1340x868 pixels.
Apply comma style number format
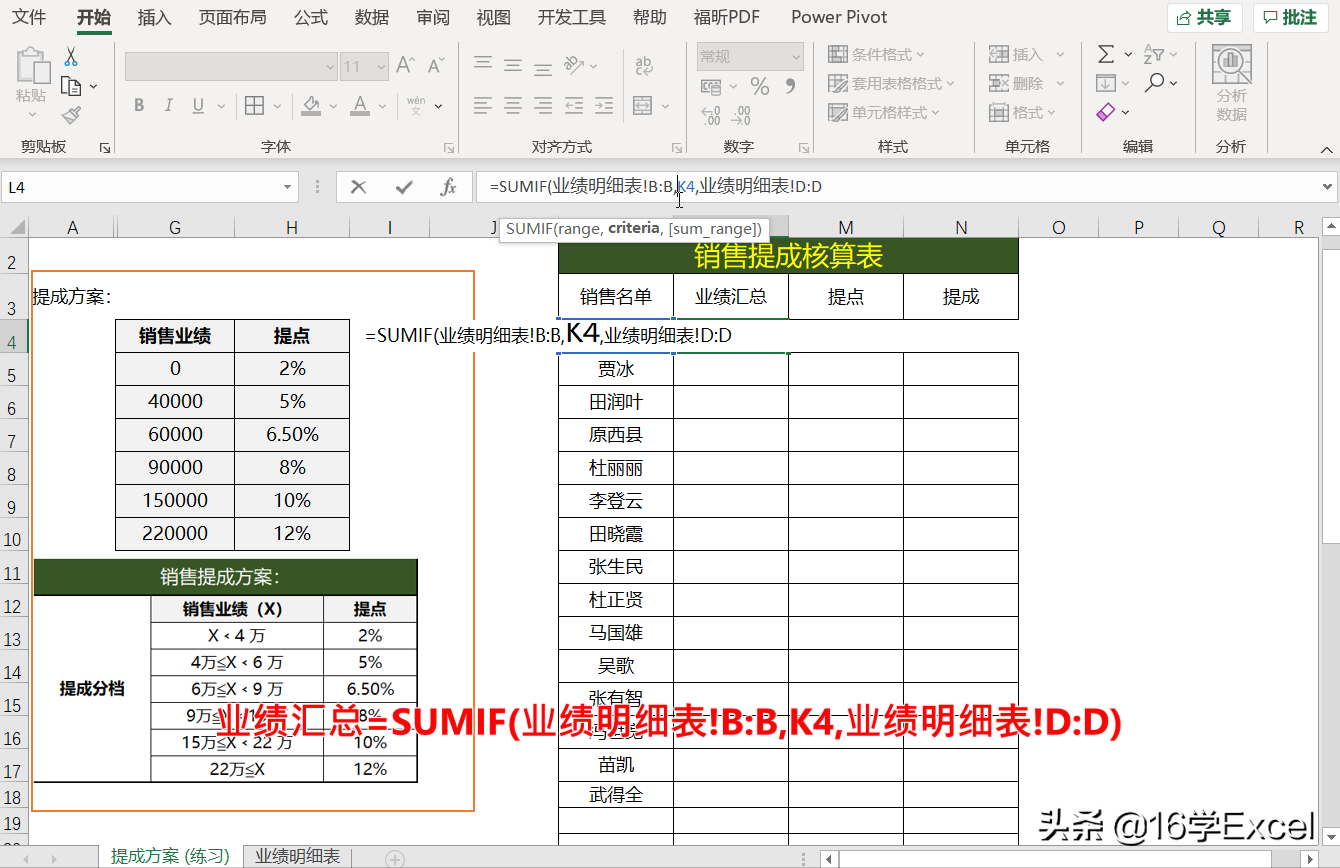tap(789, 86)
